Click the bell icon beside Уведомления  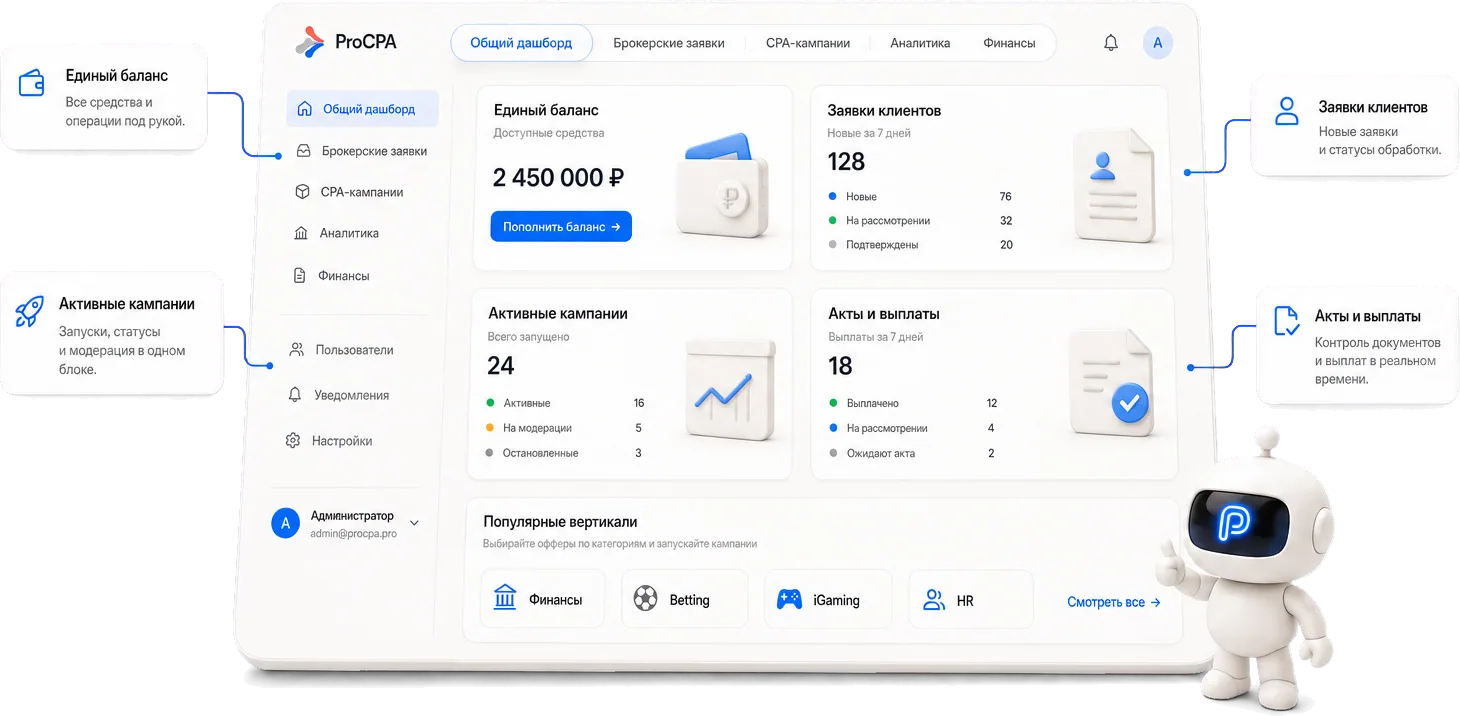[295, 395]
